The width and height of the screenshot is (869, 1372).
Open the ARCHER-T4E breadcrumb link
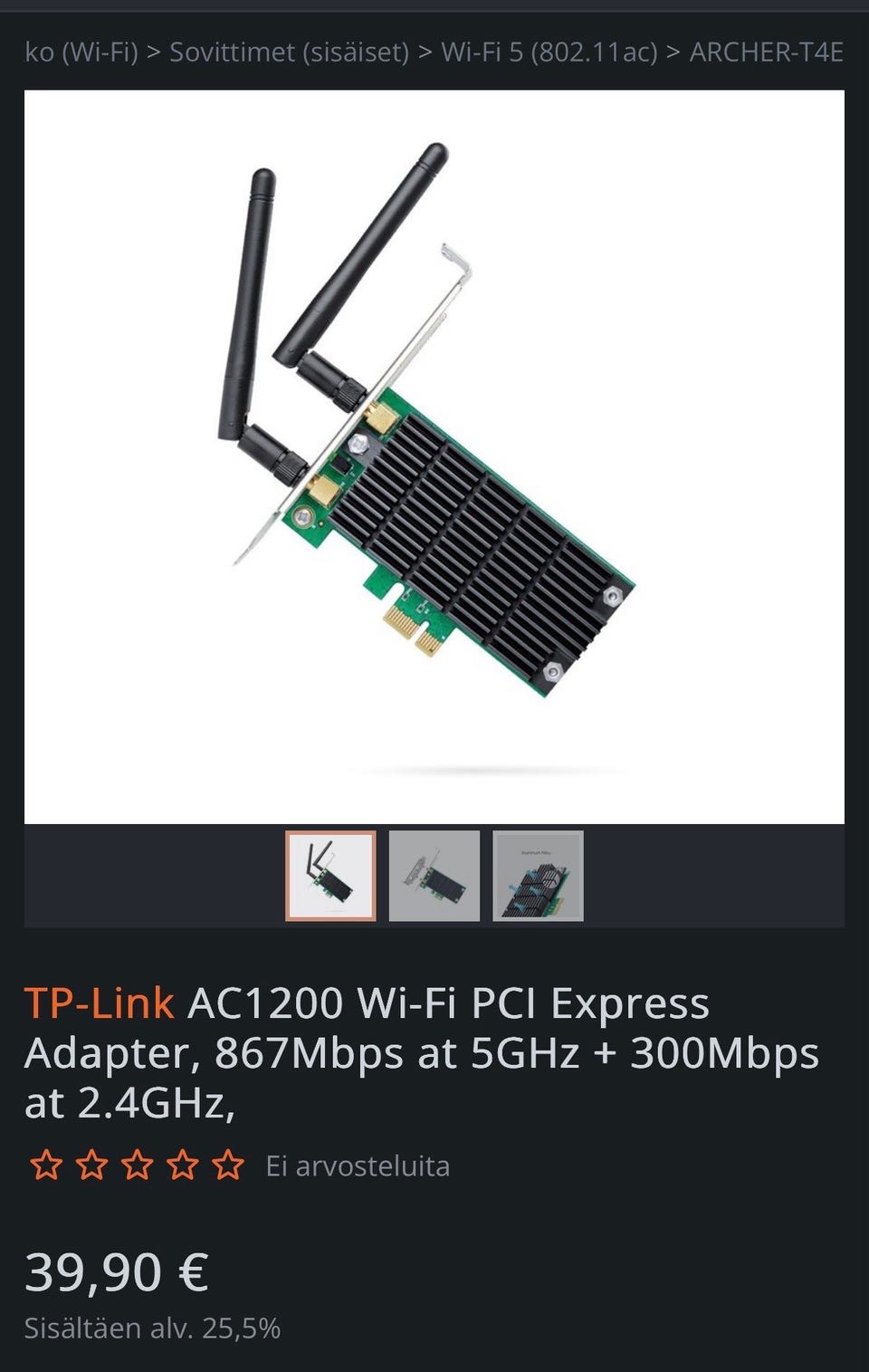point(767,53)
